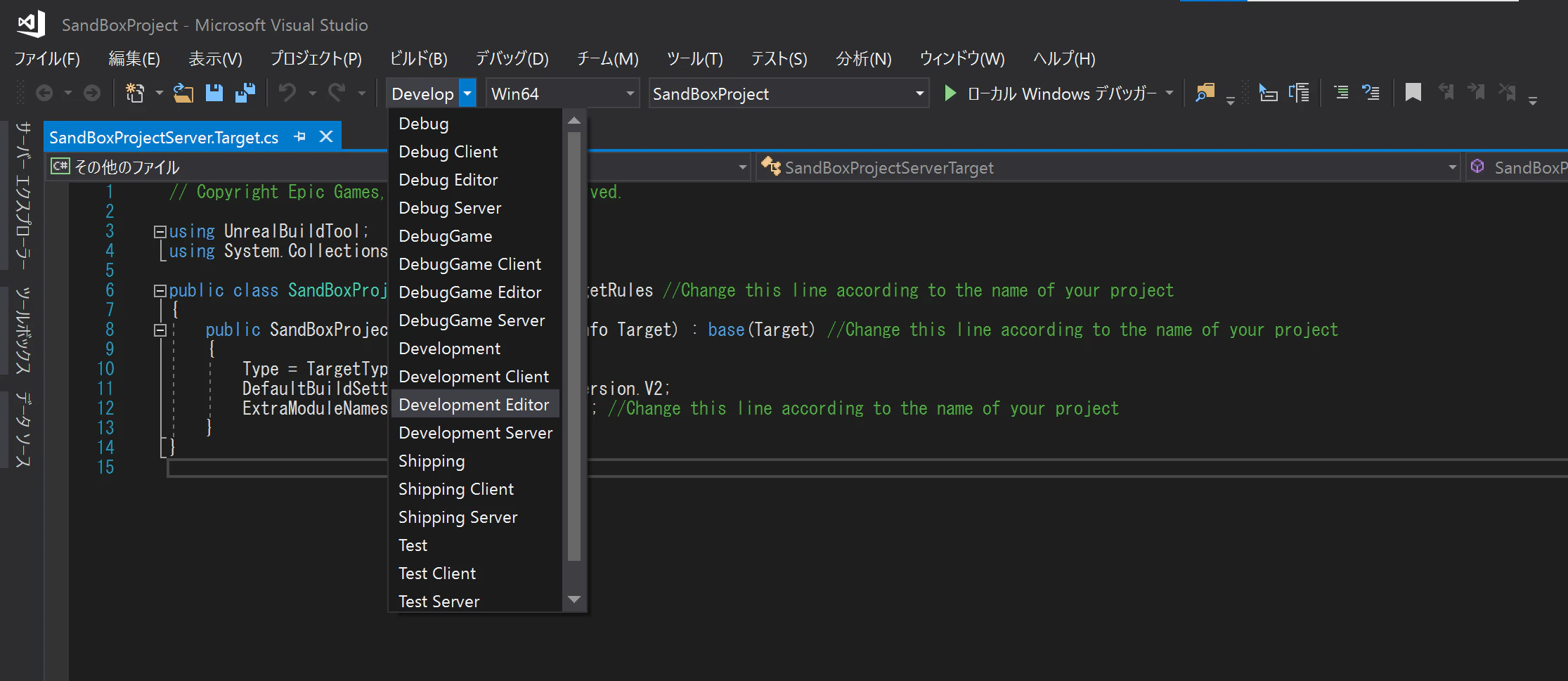
Task: Click the Uncomment lines icon
Action: 1371,93
